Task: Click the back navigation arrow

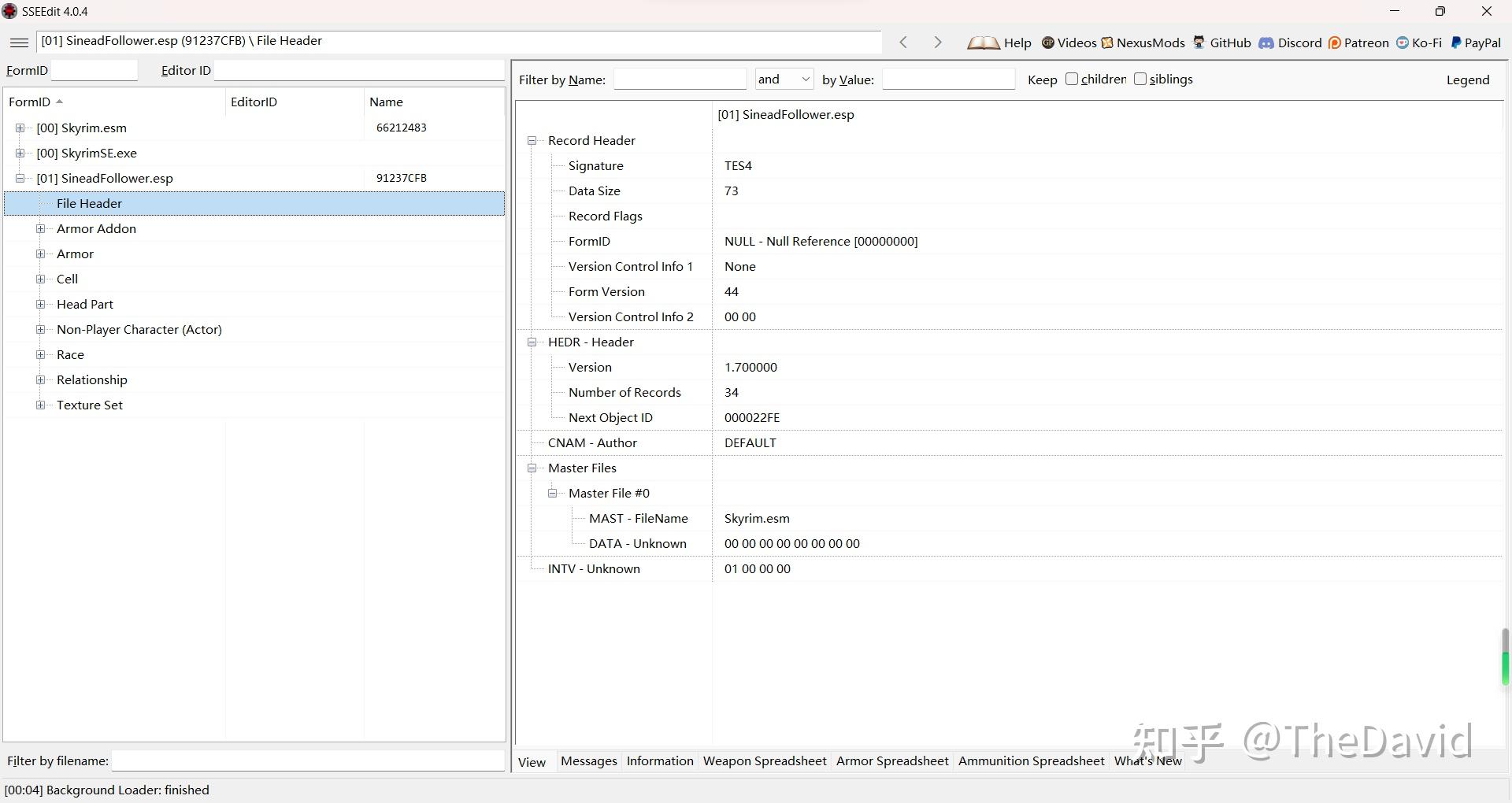Action: click(x=903, y=43)
